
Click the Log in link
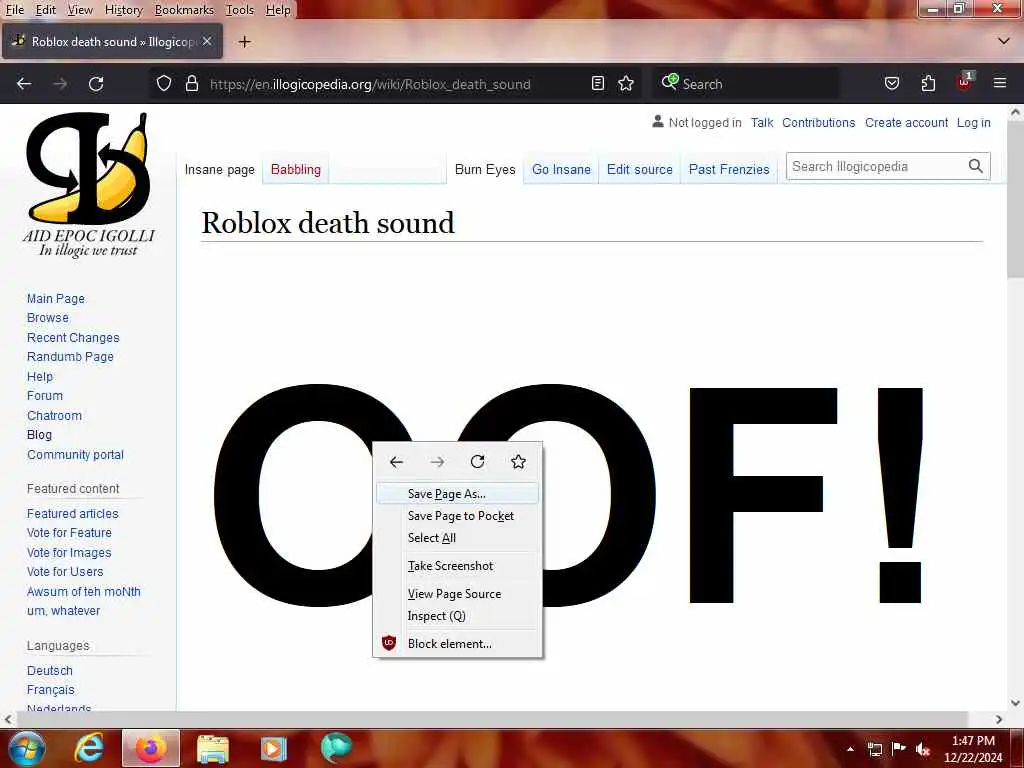point(973,123)
